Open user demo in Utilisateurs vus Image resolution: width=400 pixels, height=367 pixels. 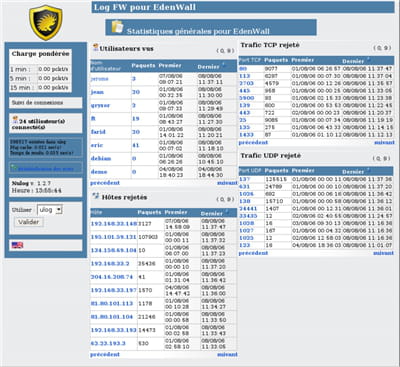pos(99,172)
